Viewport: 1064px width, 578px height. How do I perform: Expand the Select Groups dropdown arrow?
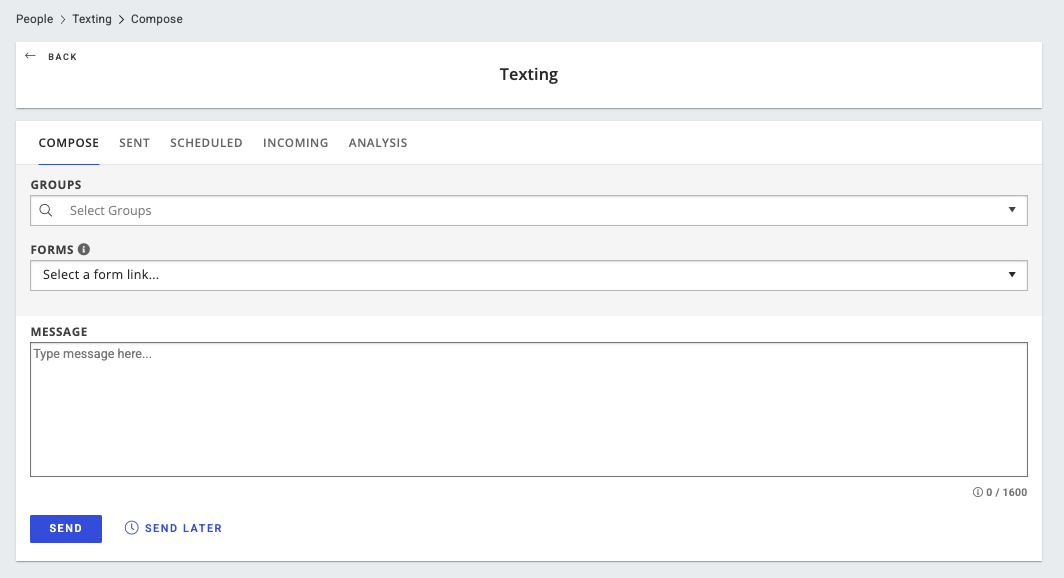point(1012,210)
